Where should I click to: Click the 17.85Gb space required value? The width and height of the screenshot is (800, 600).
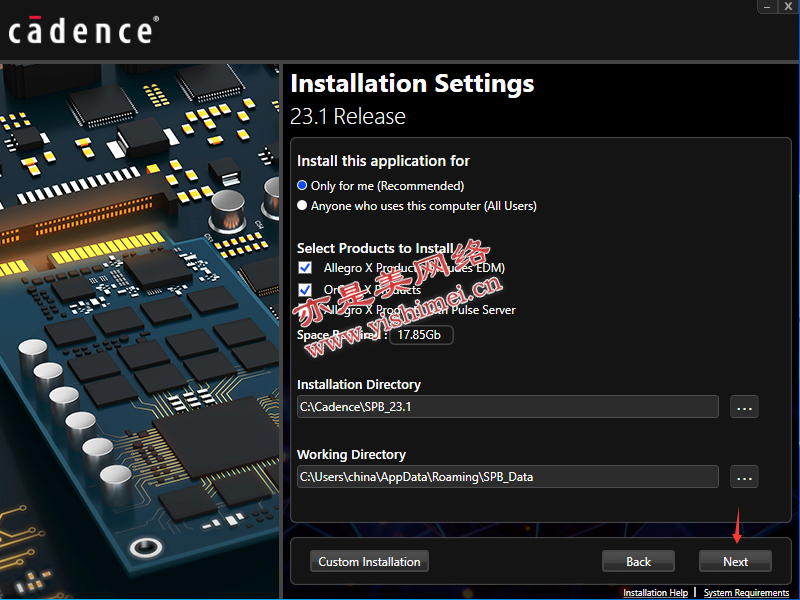[x=421, y=335]
